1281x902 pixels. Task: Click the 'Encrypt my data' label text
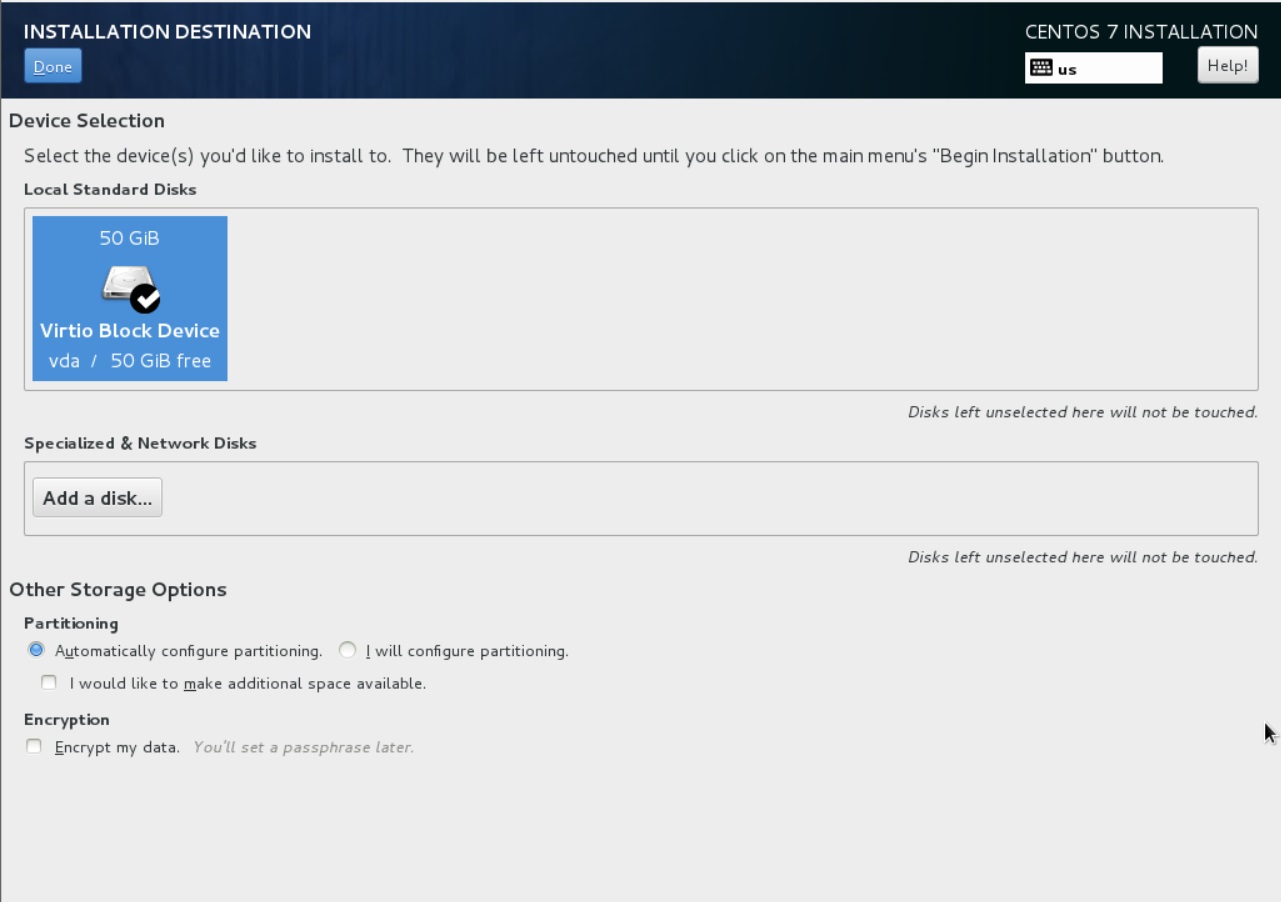(x=117, y=747)
